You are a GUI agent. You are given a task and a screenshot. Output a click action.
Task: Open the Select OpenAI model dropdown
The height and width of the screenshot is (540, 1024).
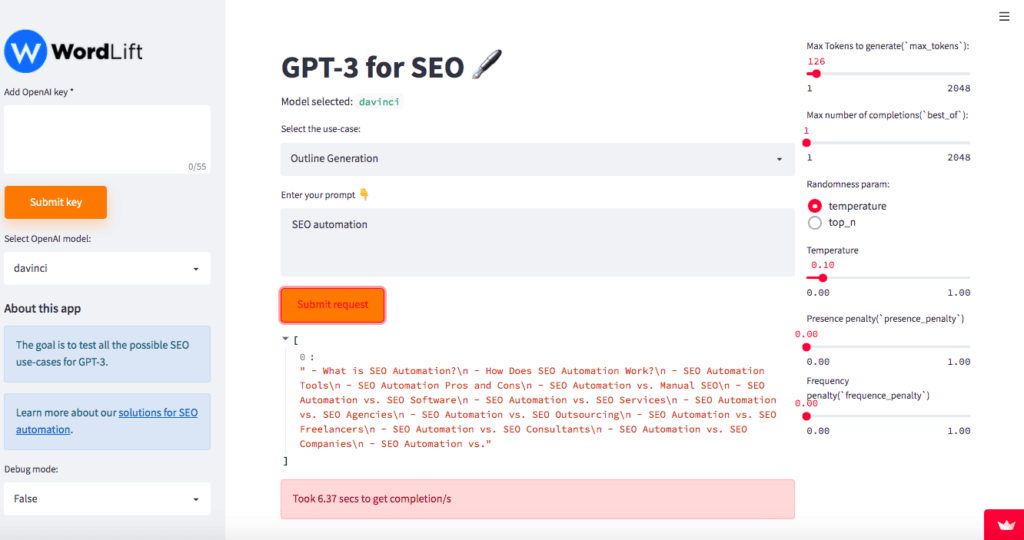tap(107, 268)
